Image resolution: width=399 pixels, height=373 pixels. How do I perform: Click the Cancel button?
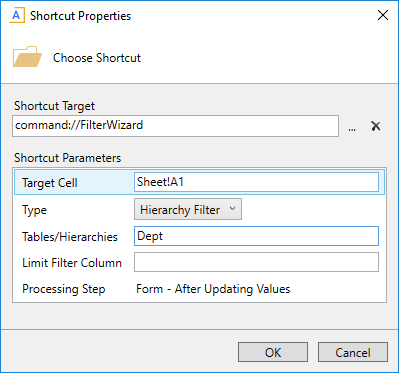(353, 352)
